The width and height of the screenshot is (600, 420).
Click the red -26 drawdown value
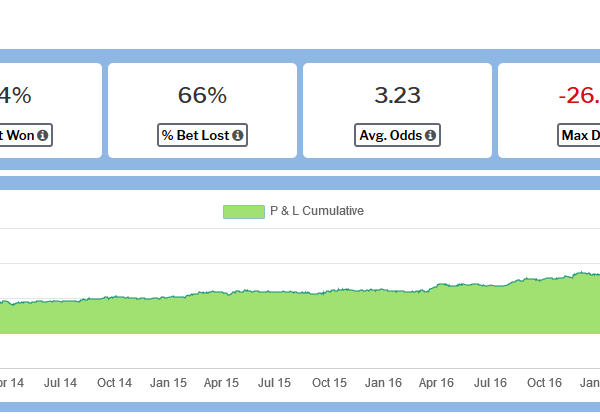pyautogui.click(x=579, y=95)
